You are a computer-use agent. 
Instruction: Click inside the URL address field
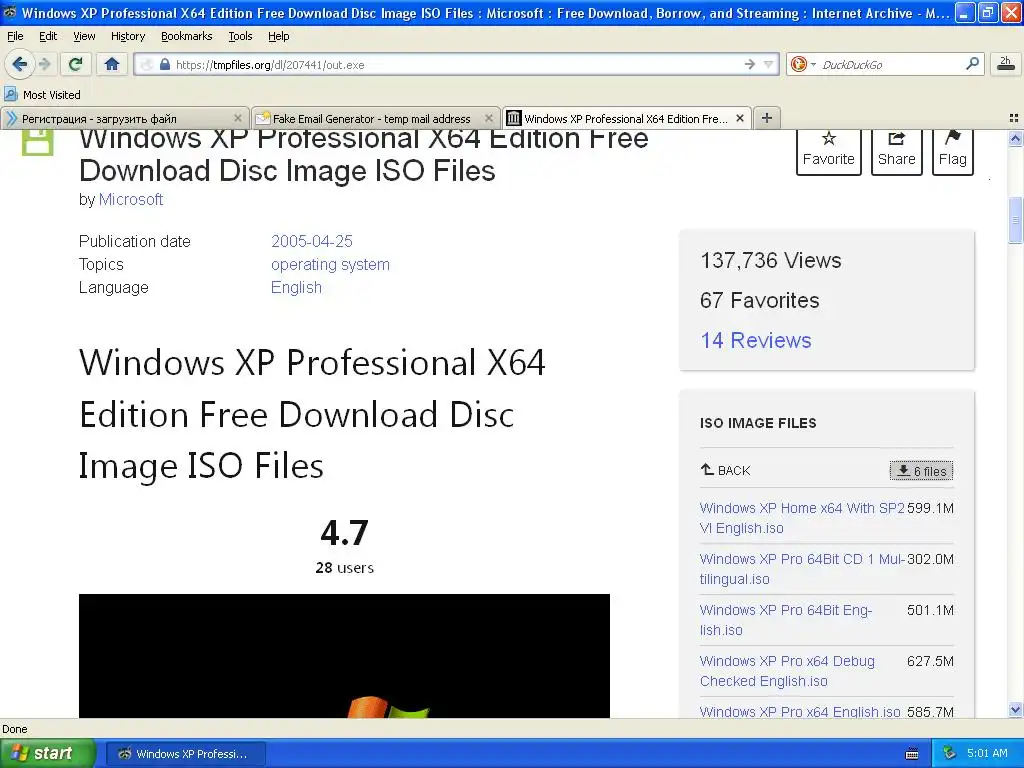point(457,65)
